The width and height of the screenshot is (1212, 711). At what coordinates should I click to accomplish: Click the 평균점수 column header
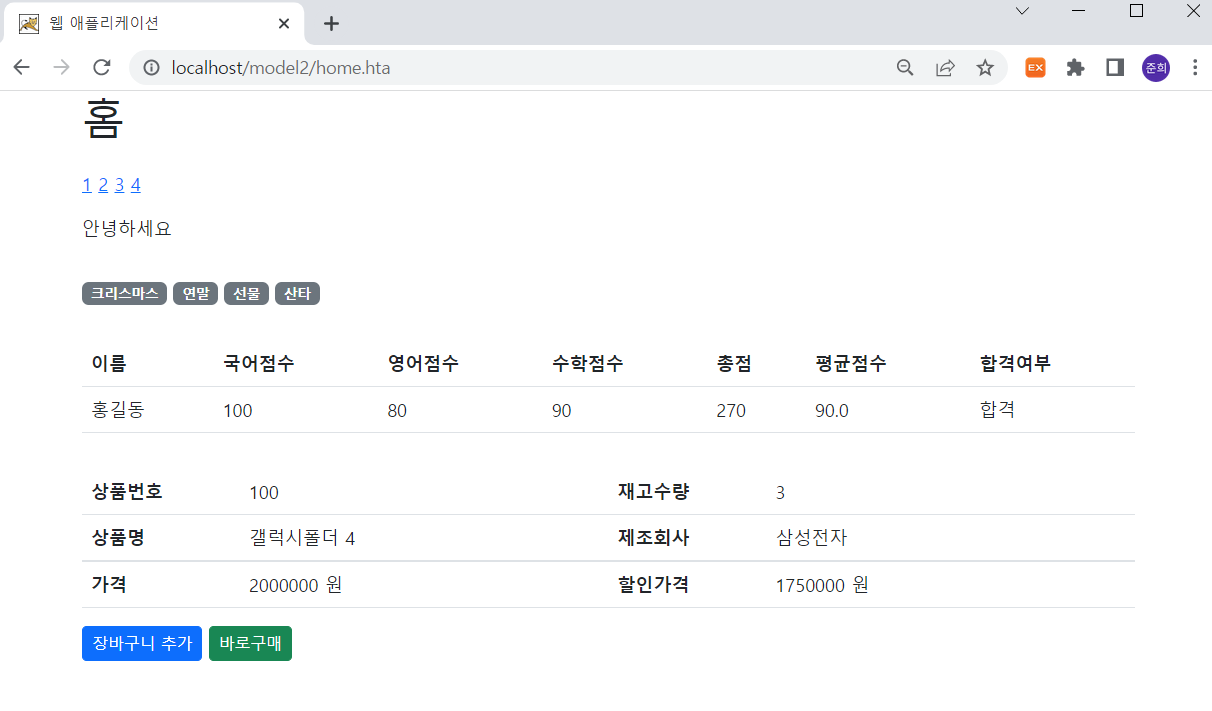coord(851,364)
